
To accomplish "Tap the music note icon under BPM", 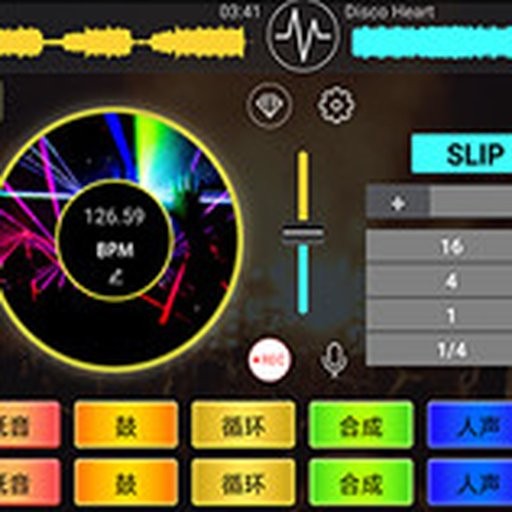I will (x=115, y=277).
